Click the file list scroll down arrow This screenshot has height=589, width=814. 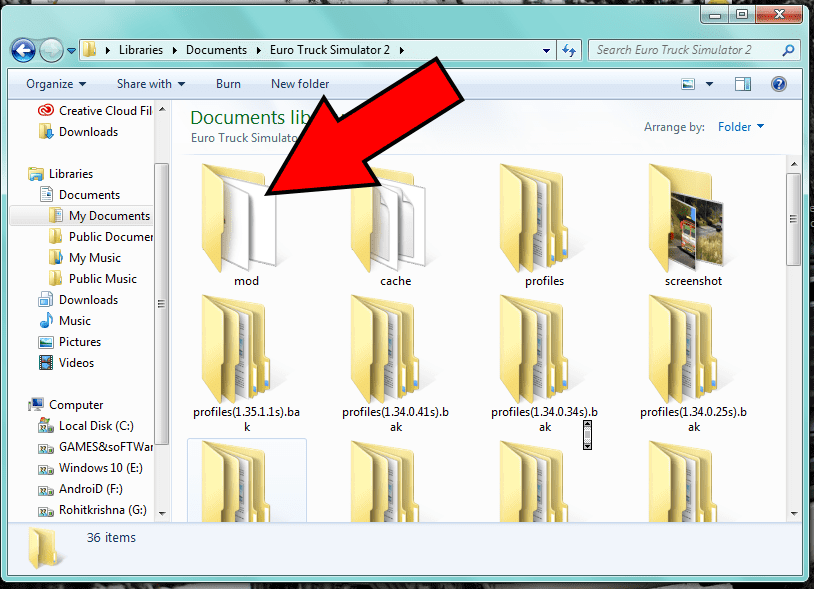[x=794, y=514]
